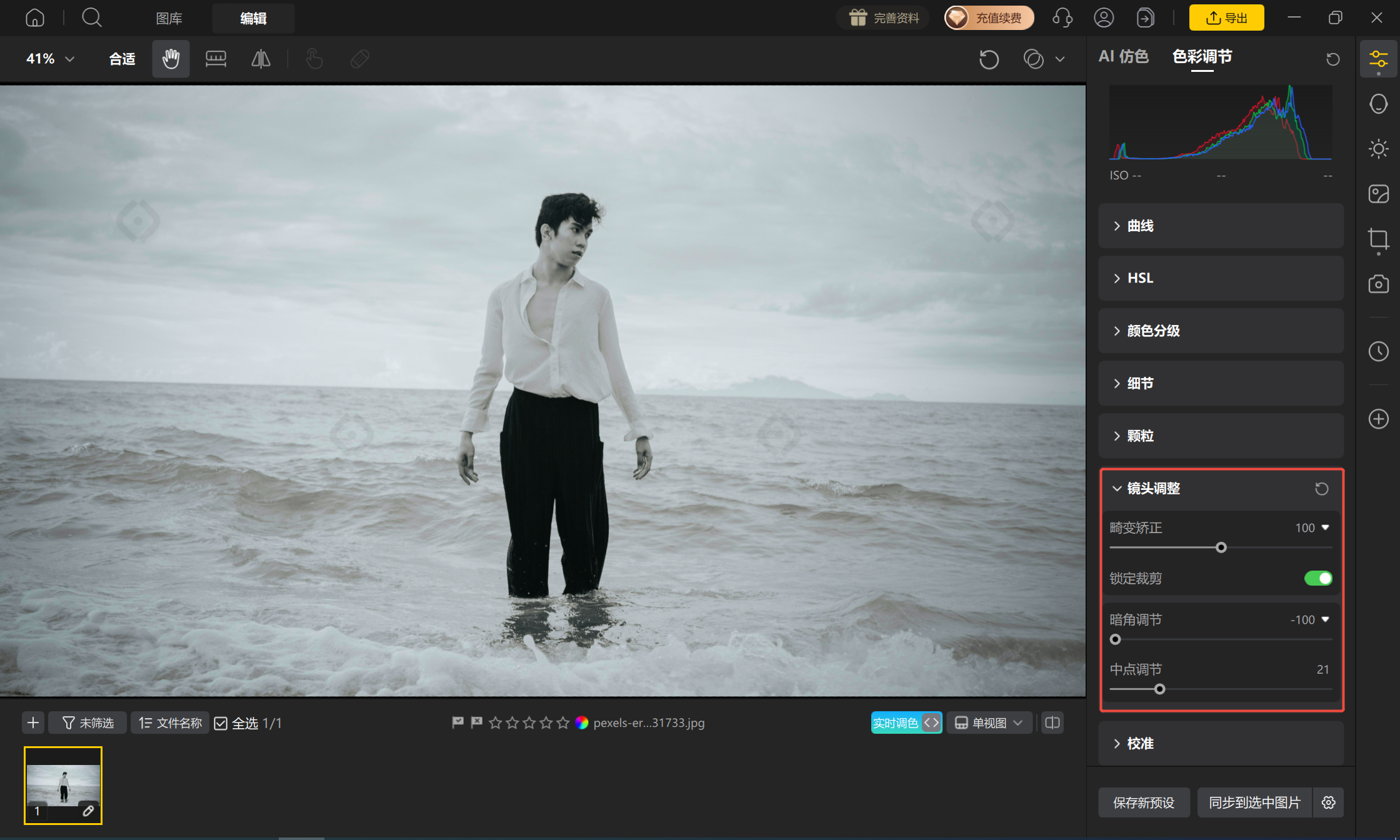
Task: Select the ruler straighten tool
Action: coord(216,59)
